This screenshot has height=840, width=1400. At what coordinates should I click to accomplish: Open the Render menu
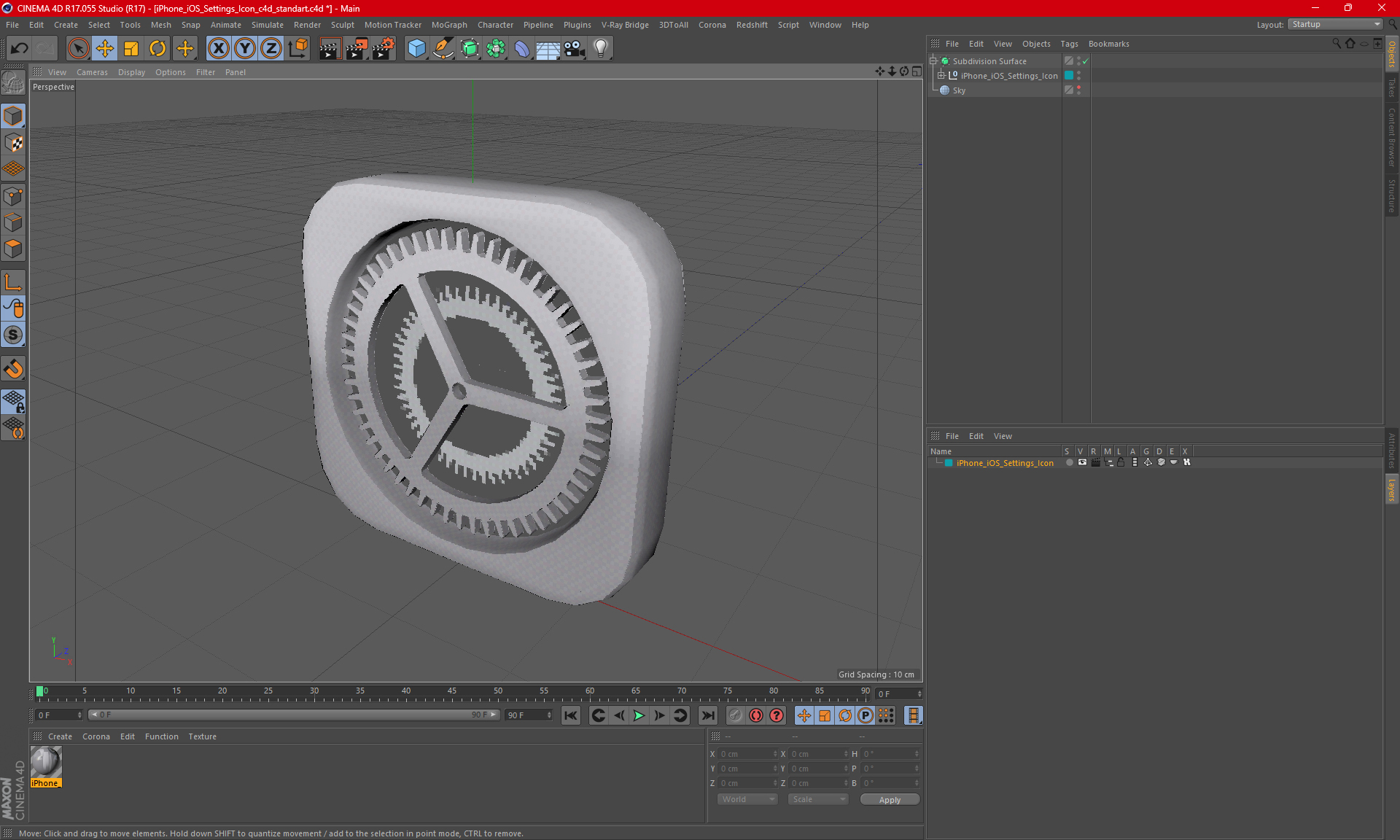click(307, 25)
